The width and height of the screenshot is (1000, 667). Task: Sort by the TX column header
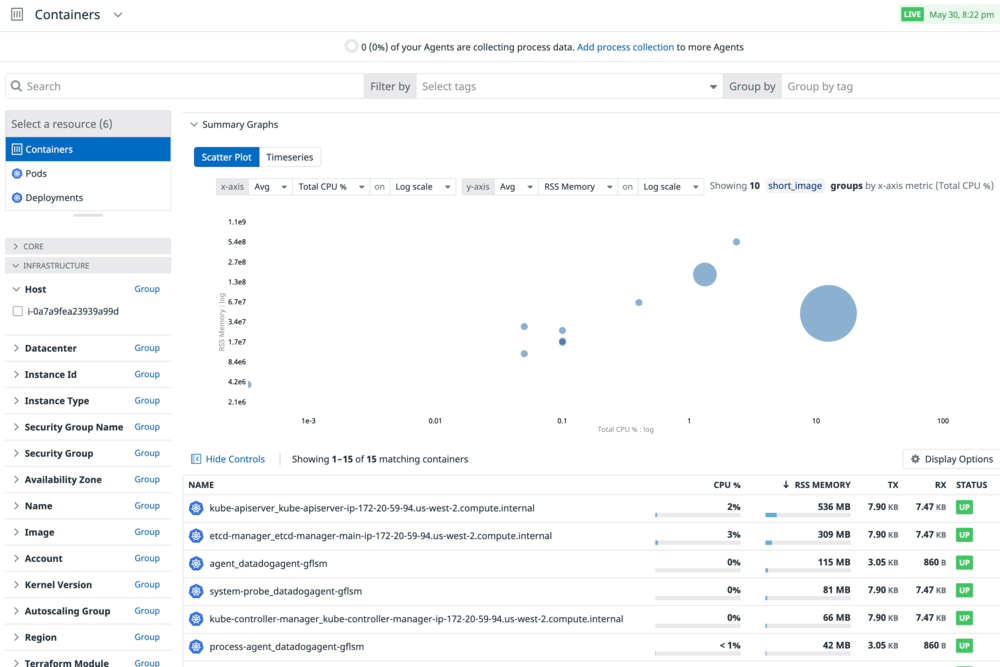point(893,485)
